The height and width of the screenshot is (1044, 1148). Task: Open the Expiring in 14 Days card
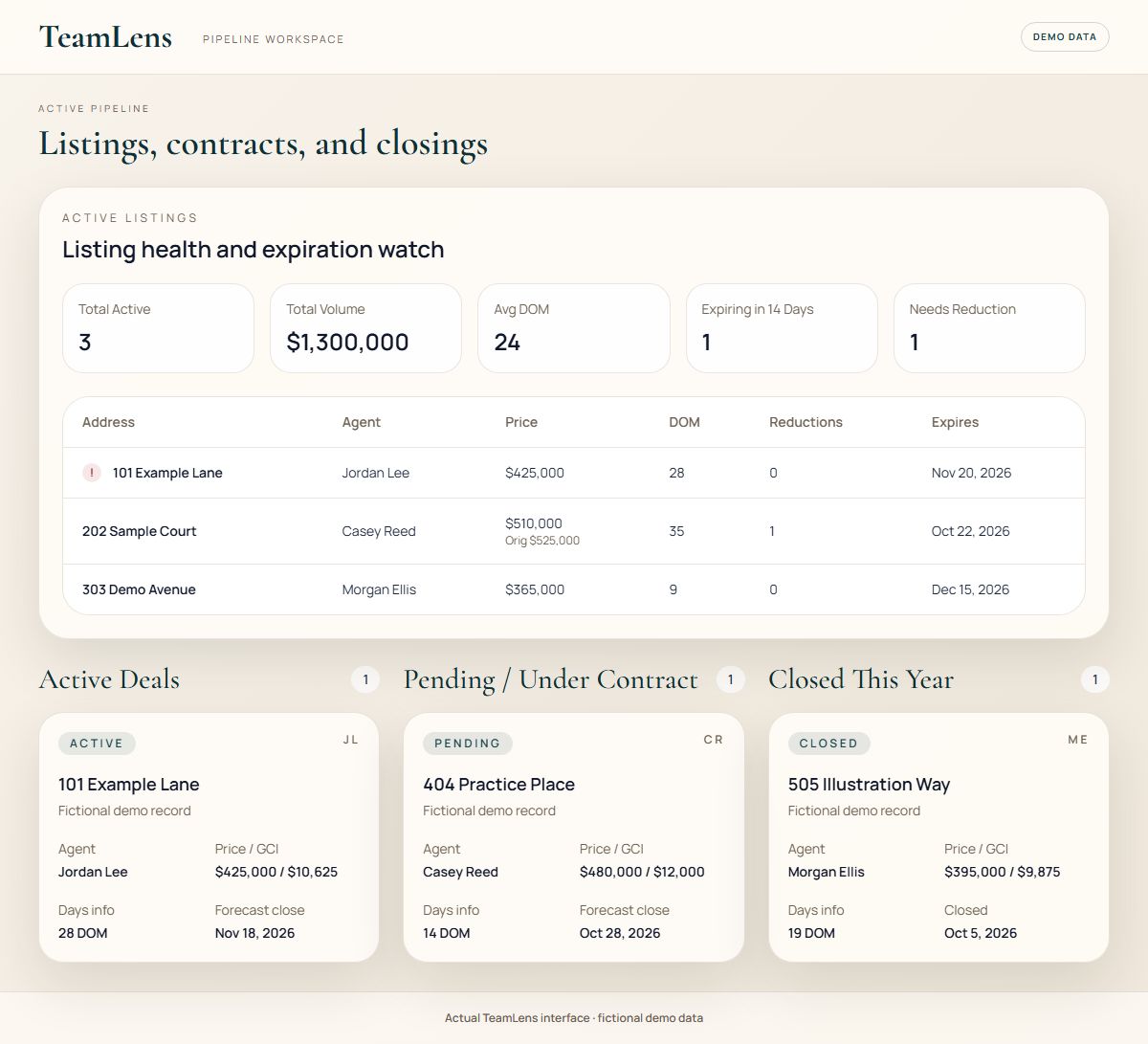pyautogui.click(x=782, y=328)
